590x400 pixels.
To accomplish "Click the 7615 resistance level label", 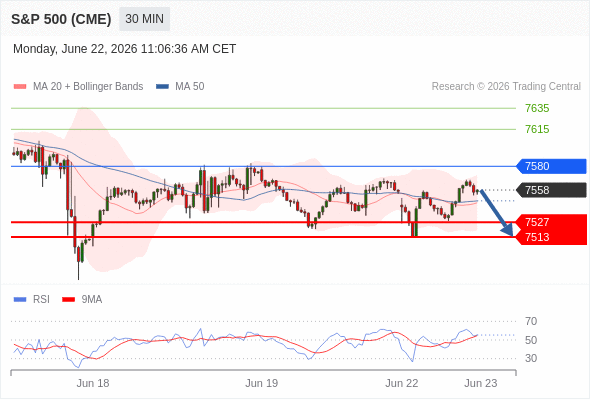I will point(537,129).
